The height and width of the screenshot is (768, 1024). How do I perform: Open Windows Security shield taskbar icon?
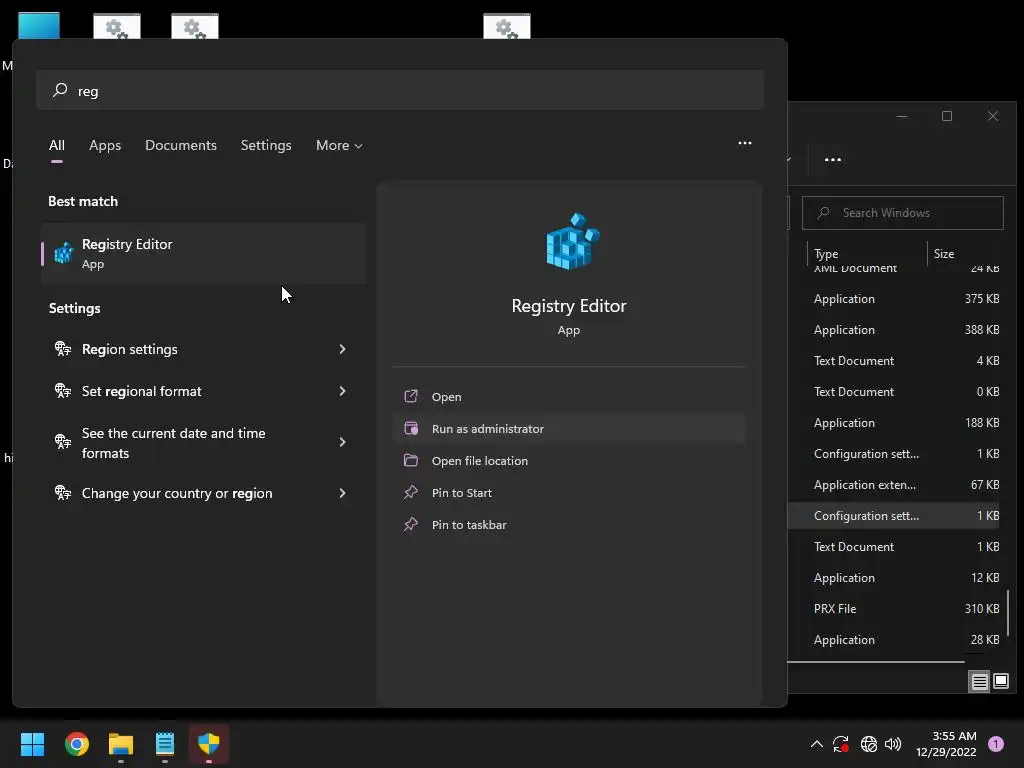[x=209, y=744]
